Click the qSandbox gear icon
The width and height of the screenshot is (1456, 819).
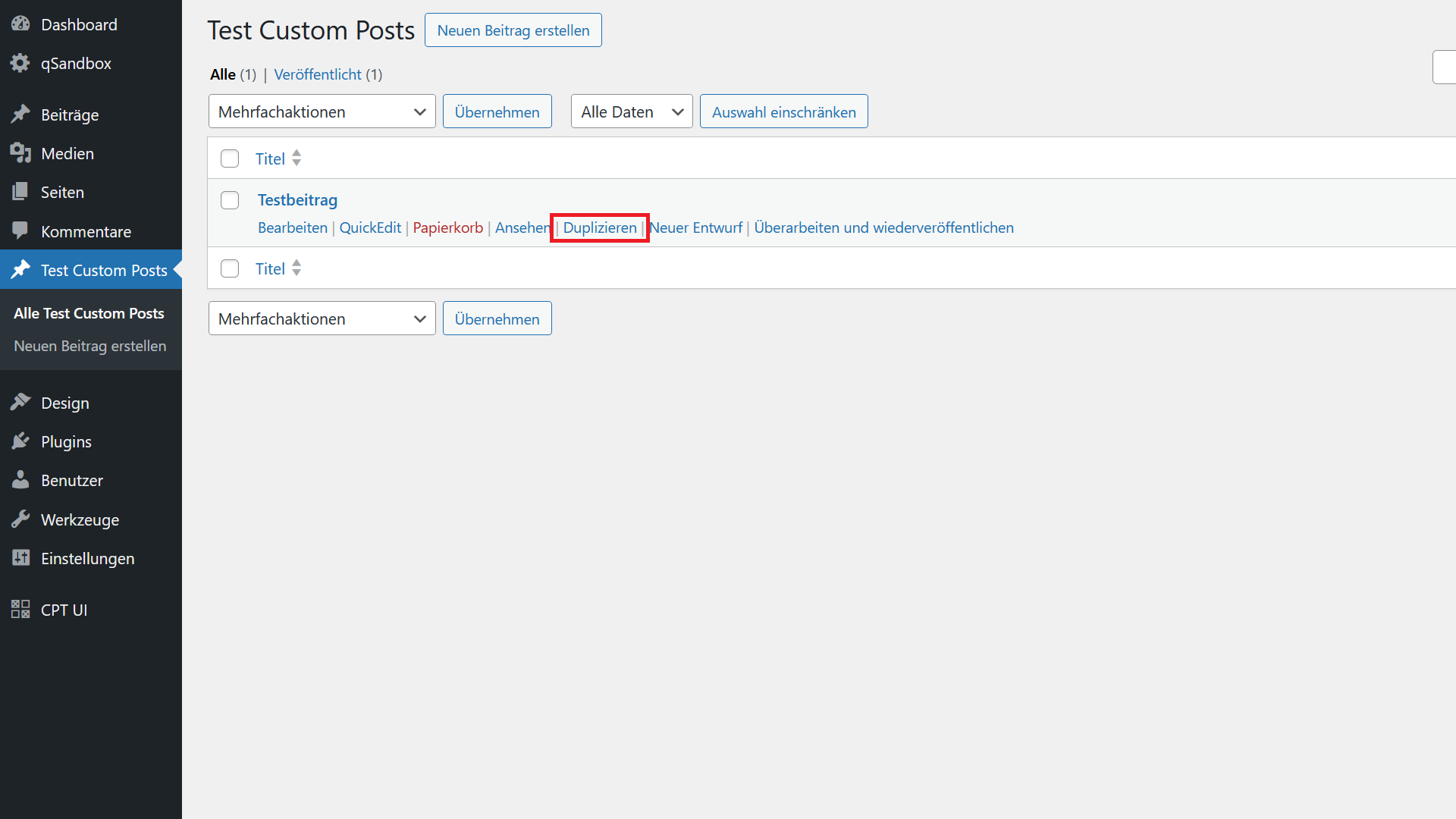20,63
